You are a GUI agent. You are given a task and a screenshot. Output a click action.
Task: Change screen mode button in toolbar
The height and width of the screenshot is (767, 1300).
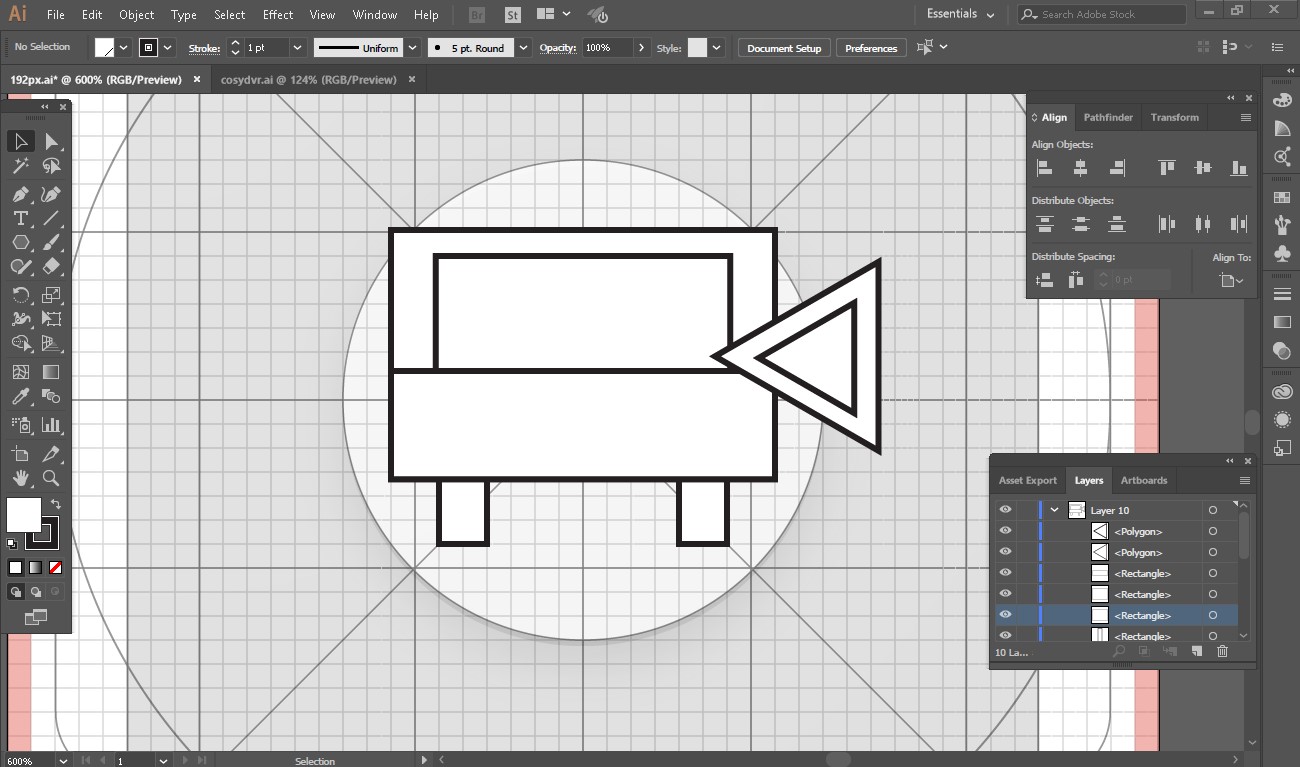pos(36,617)
